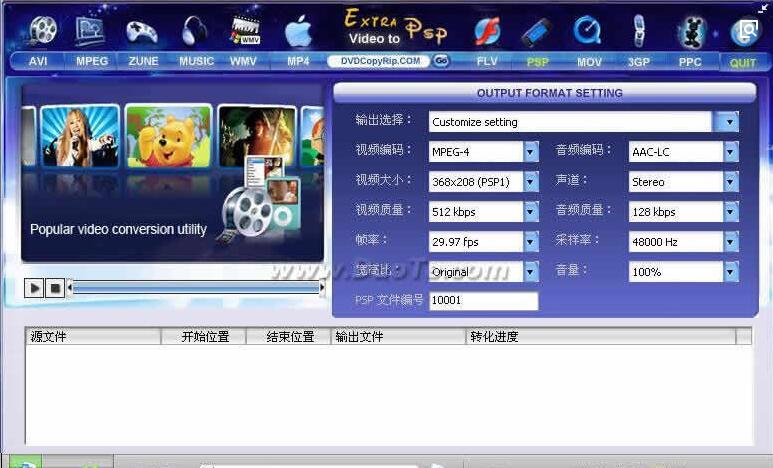The image size is (773, 468).
Task: Click the singer girl preview thumbnail
Action: click(80, 136)
